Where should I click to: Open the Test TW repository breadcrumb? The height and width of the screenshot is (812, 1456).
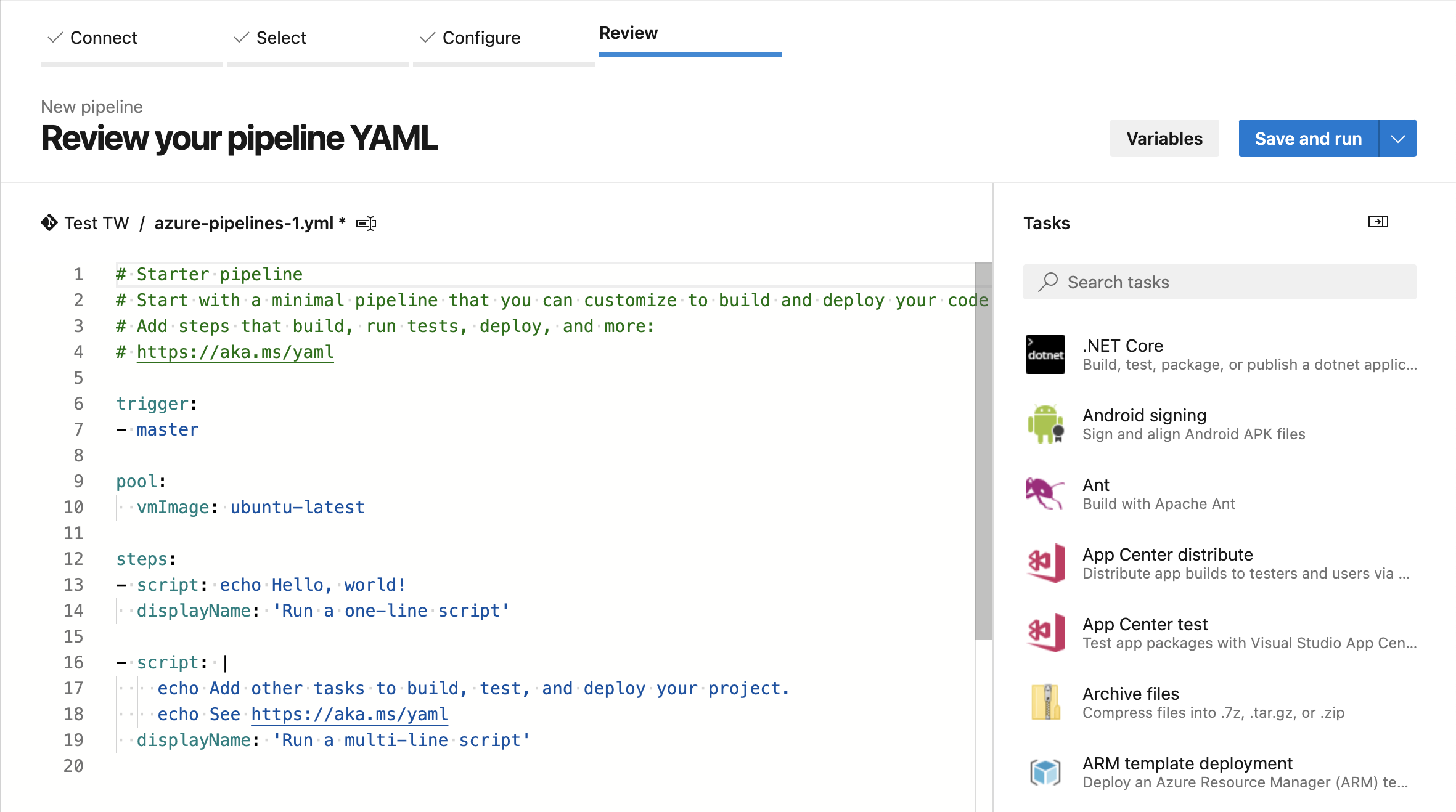pyautogui.click(x=97, y=223)
